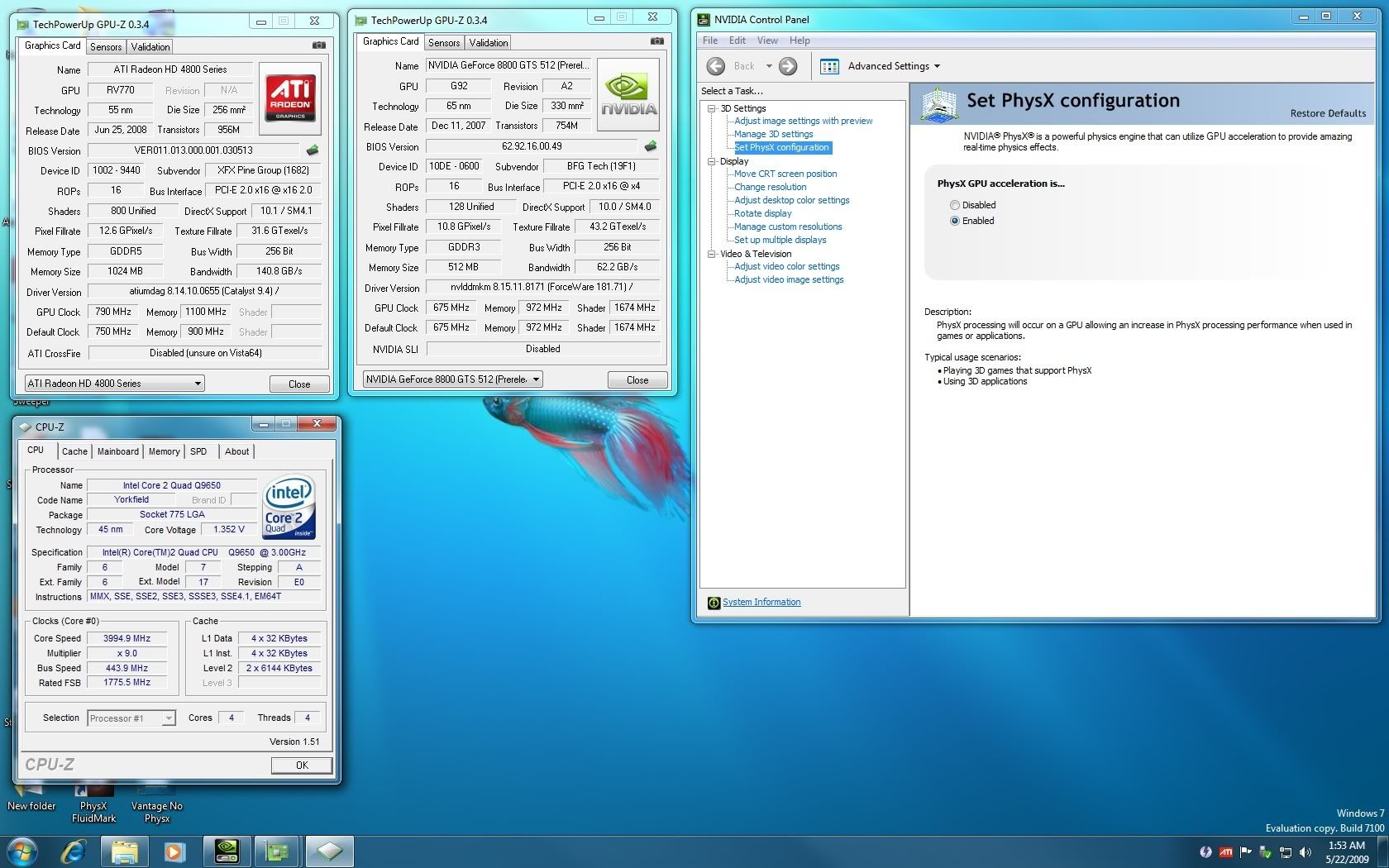1389x868 pixels.
Task: Click the ATI Radeon logo in GPU-Z
Action: [x=289, y=98]
